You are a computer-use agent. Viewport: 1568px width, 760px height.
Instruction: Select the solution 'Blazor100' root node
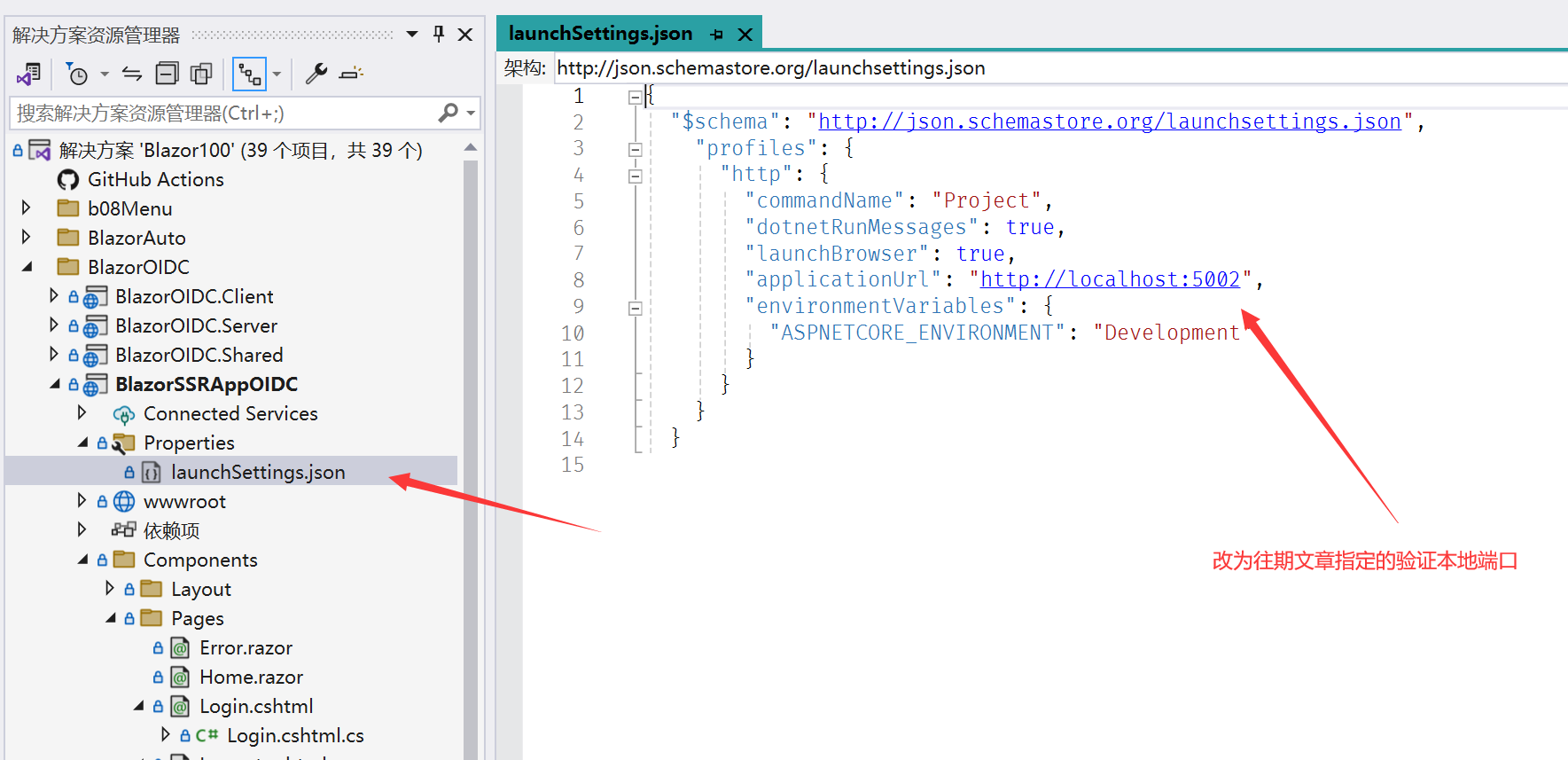[x=241, y=150]
